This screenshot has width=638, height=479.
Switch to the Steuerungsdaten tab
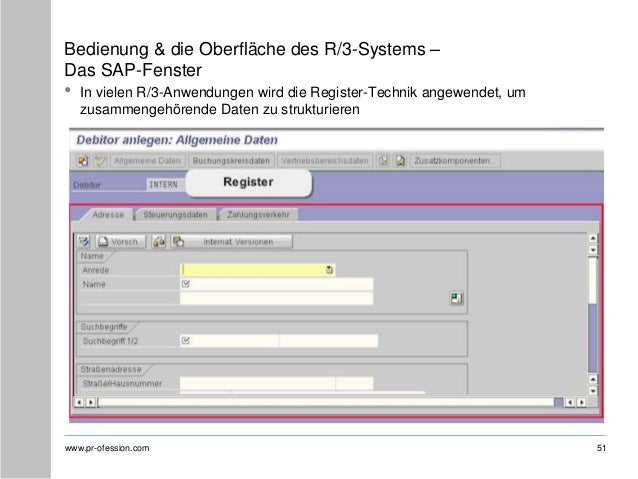point(175,214)
